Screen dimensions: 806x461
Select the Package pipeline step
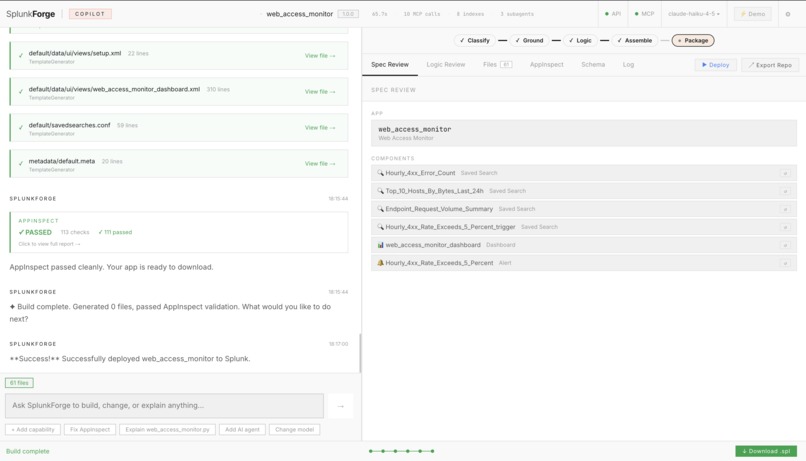click(x=693, y=40)
